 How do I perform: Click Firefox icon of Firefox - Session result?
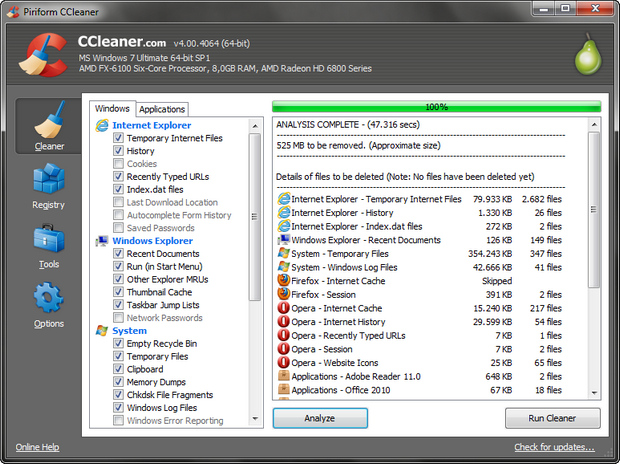[284, 294]
